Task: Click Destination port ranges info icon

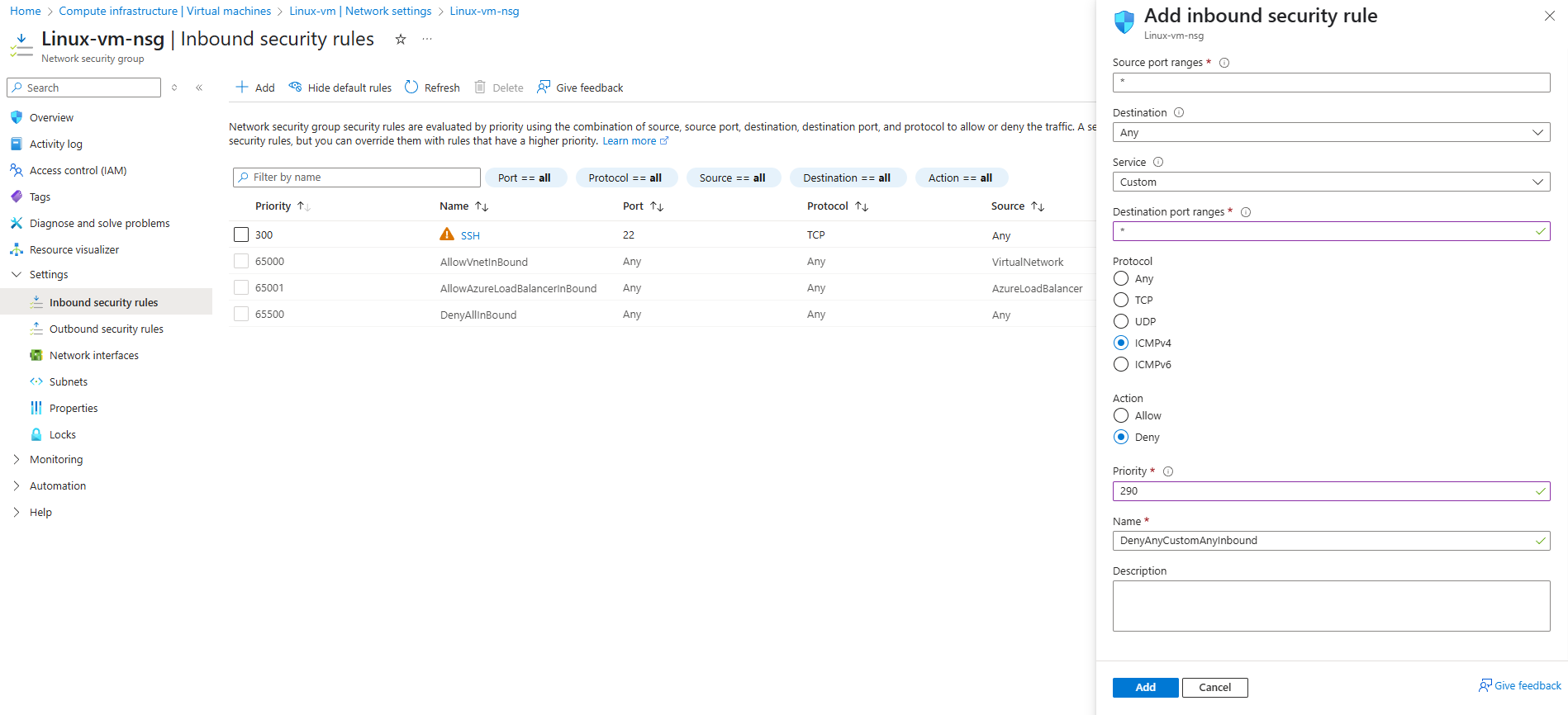Action: [x=1246, y=212]
